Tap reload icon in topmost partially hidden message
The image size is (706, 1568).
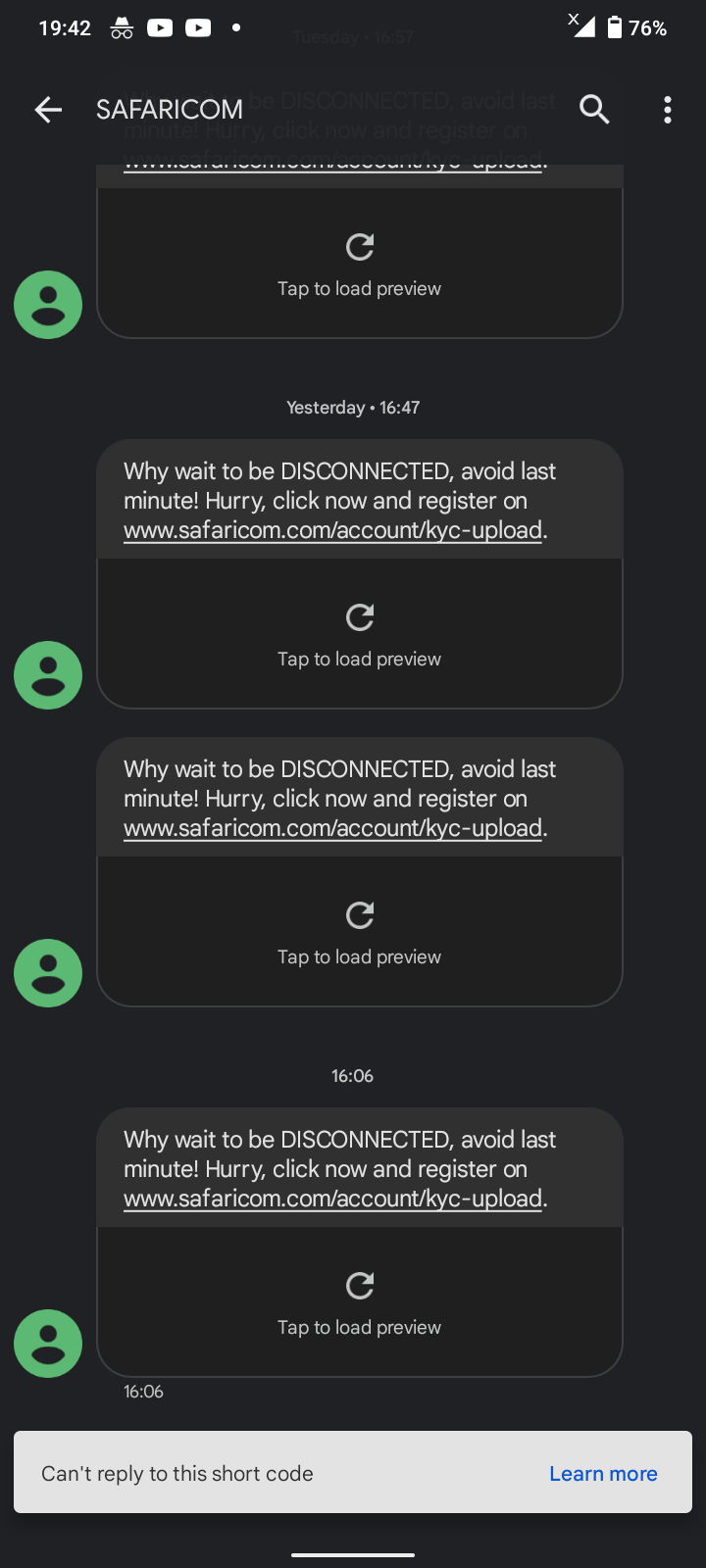[x=360, y=246]
